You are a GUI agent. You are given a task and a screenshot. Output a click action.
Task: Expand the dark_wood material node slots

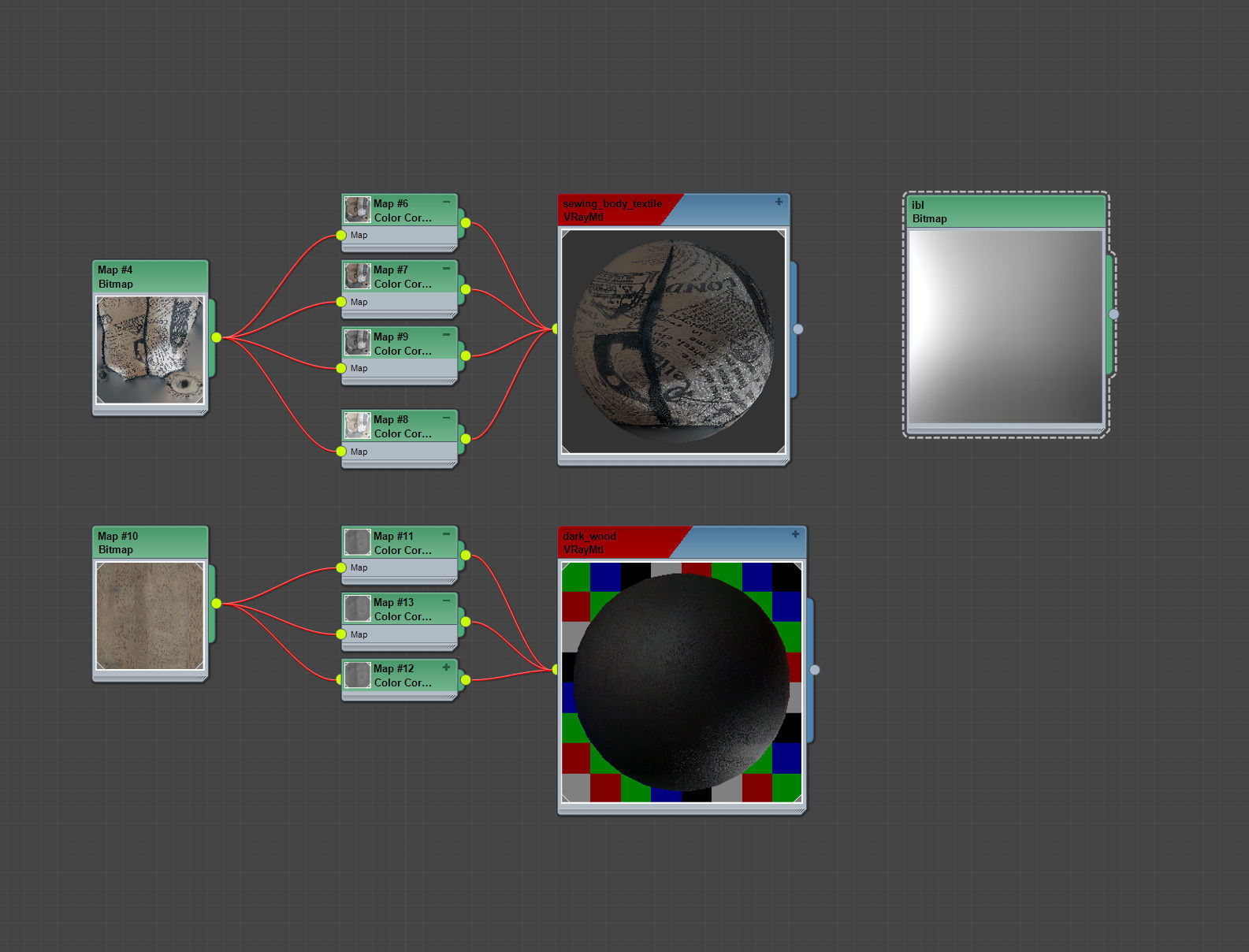[795, 534]
